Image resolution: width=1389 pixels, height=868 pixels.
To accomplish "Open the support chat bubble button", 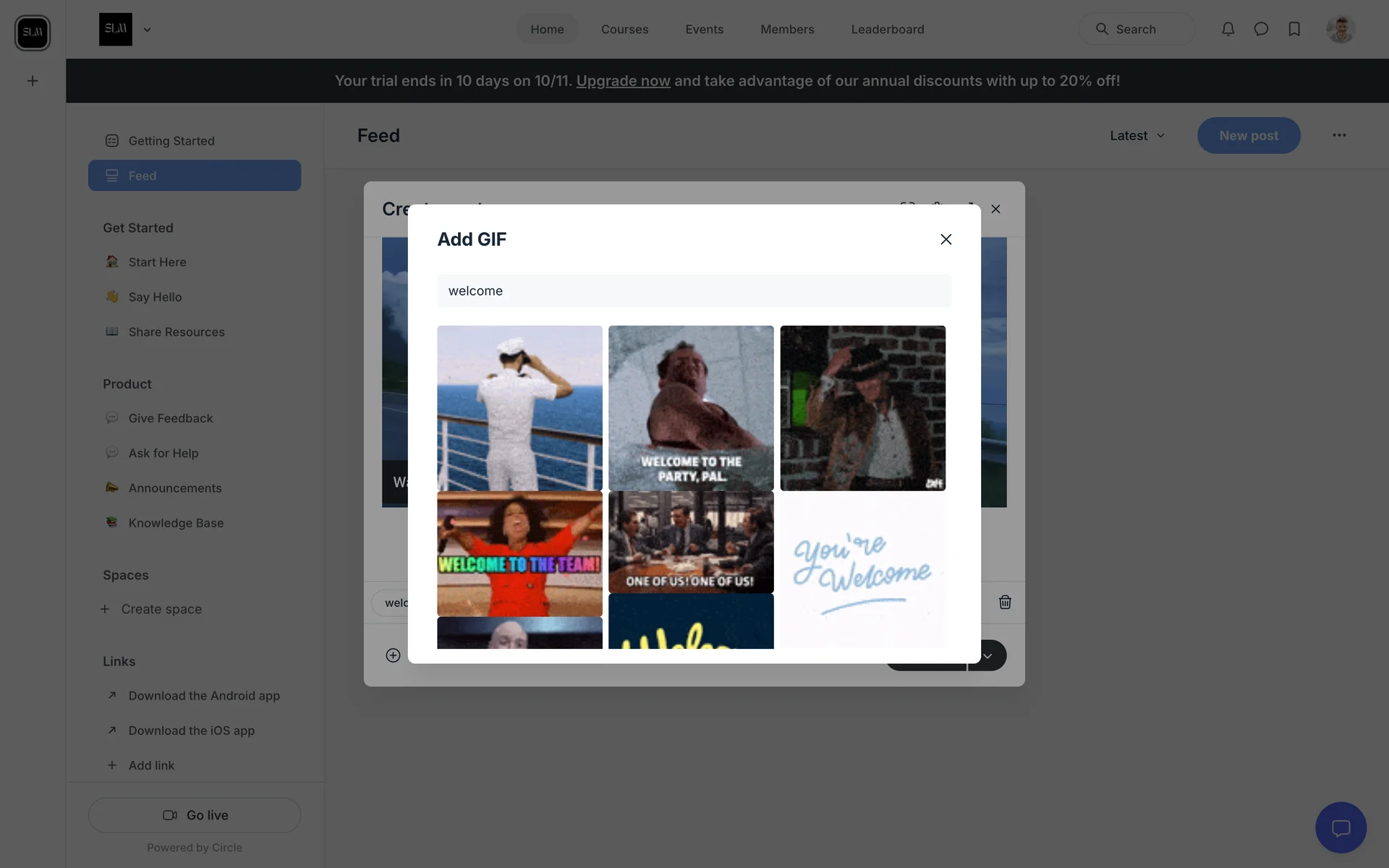I will (x=1341, y=827).
